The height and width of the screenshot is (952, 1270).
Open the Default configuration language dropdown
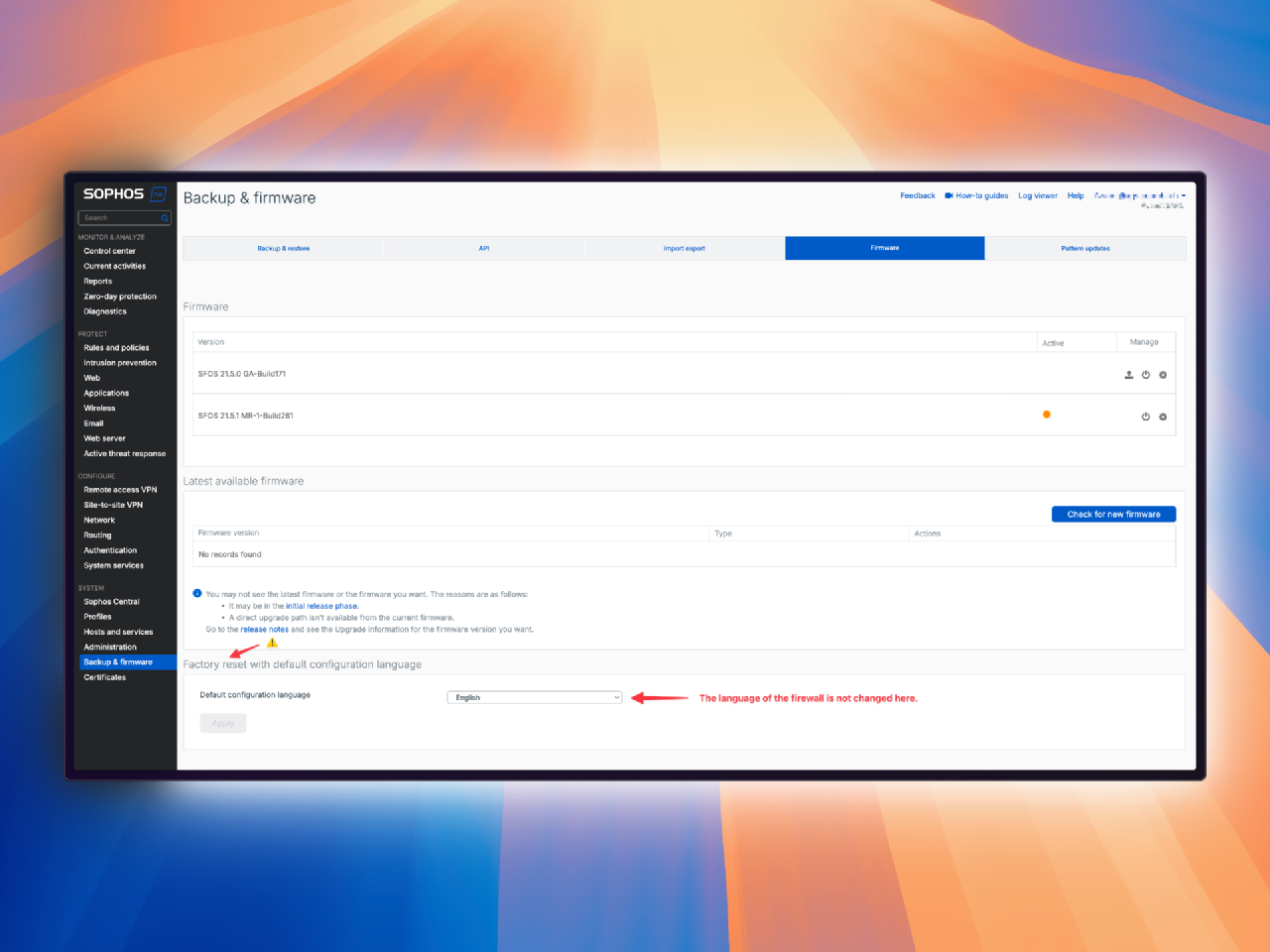pyautogui.click(x=534, y=697)
